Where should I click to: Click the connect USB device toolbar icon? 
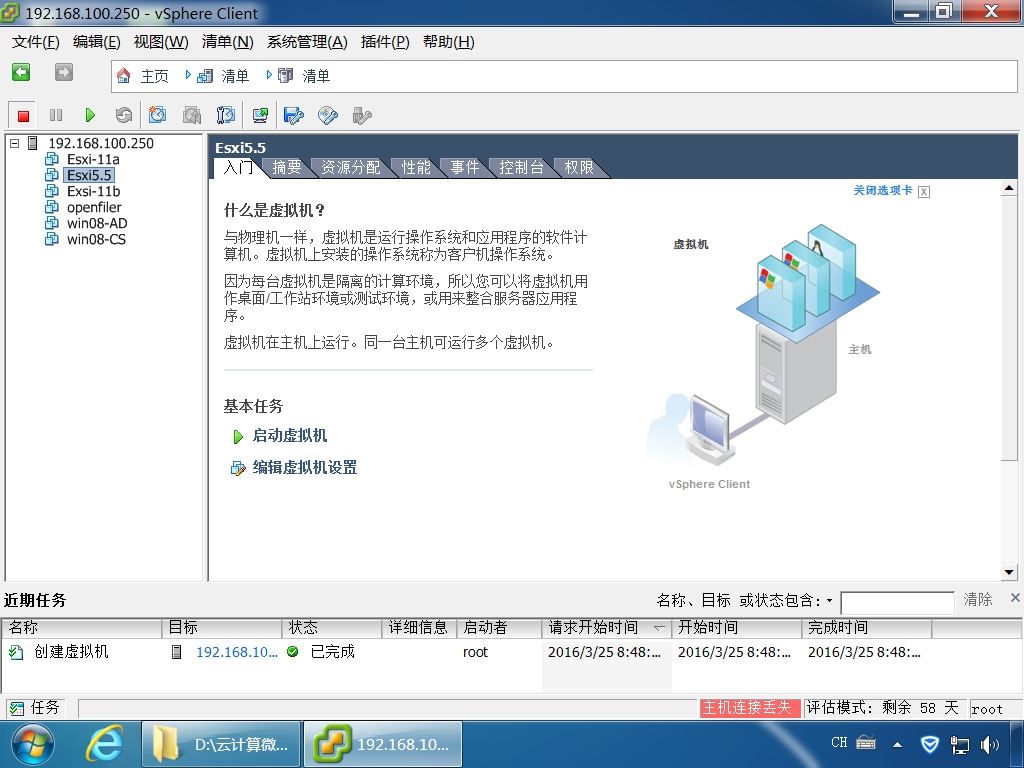[x=362, y=116]
